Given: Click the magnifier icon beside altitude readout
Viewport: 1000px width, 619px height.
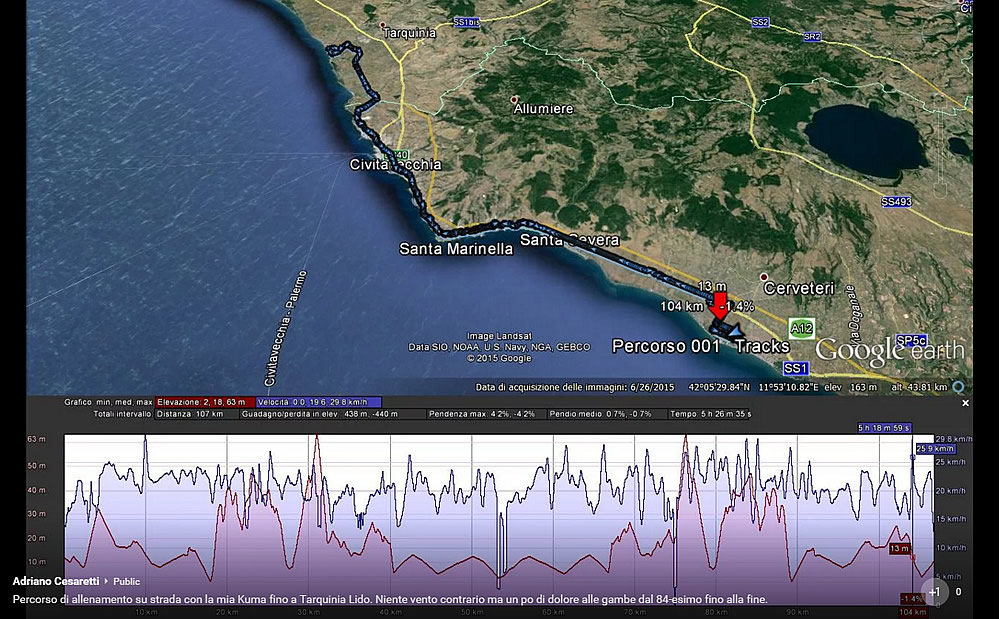Looking at the screenshot, I should pos(958,387).
